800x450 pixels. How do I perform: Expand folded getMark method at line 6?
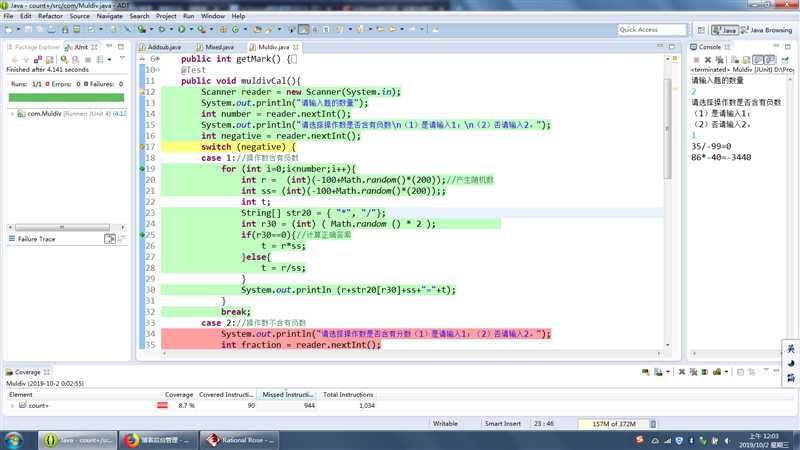(158, 59)
